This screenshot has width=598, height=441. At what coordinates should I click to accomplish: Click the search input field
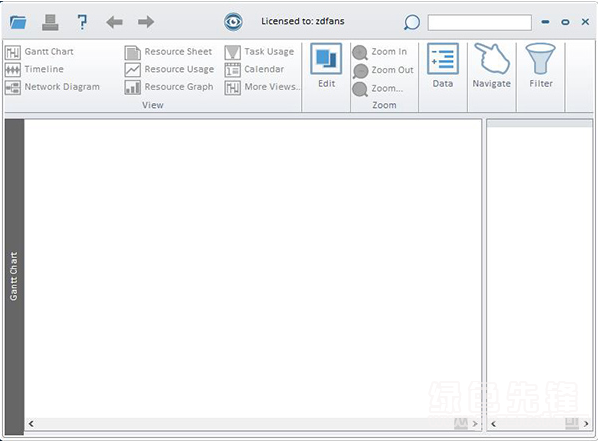click(480, 23)
